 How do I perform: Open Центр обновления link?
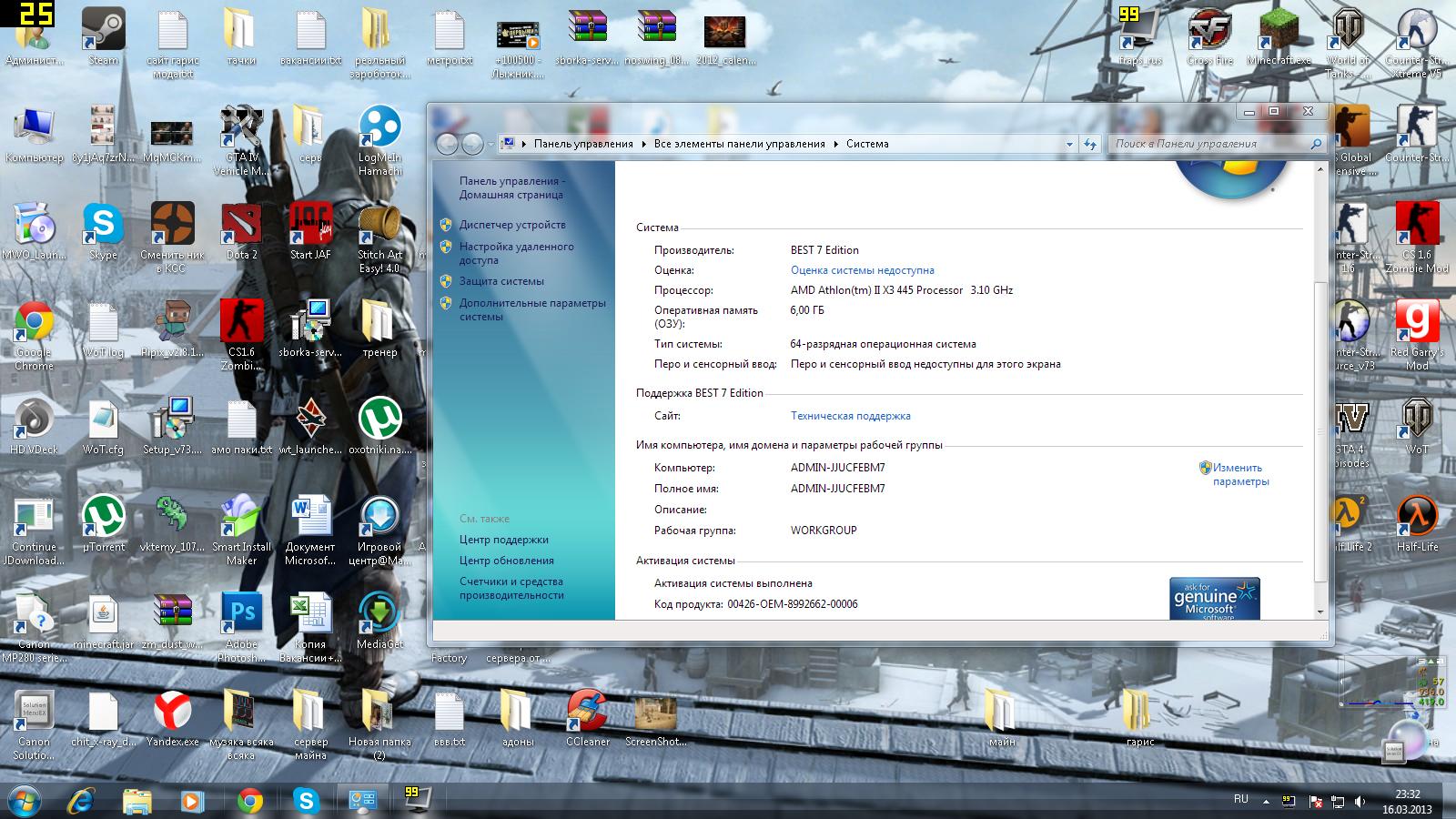coord(507,561)
